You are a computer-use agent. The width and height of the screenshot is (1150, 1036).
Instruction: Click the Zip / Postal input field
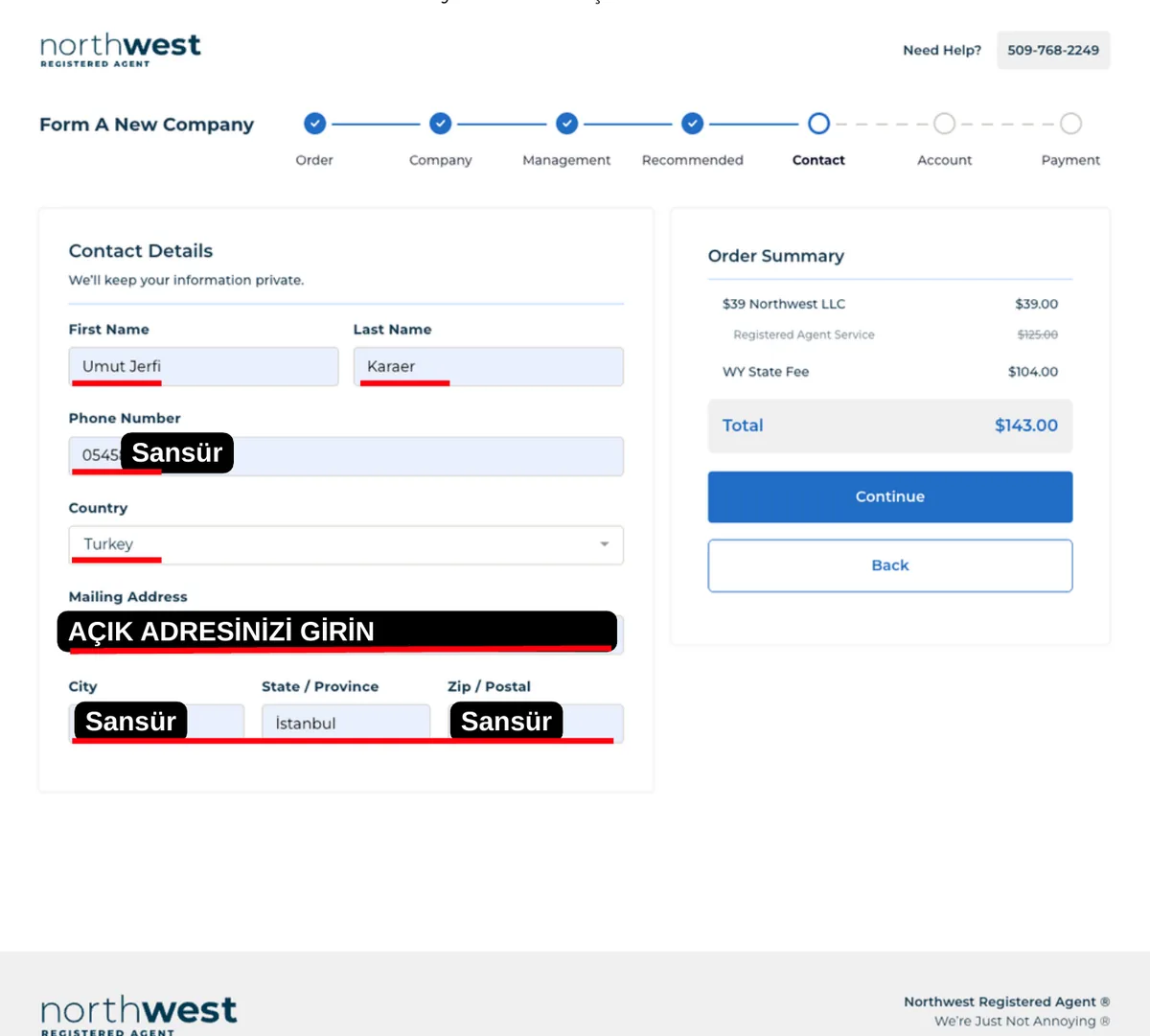(x=536, y=724)
